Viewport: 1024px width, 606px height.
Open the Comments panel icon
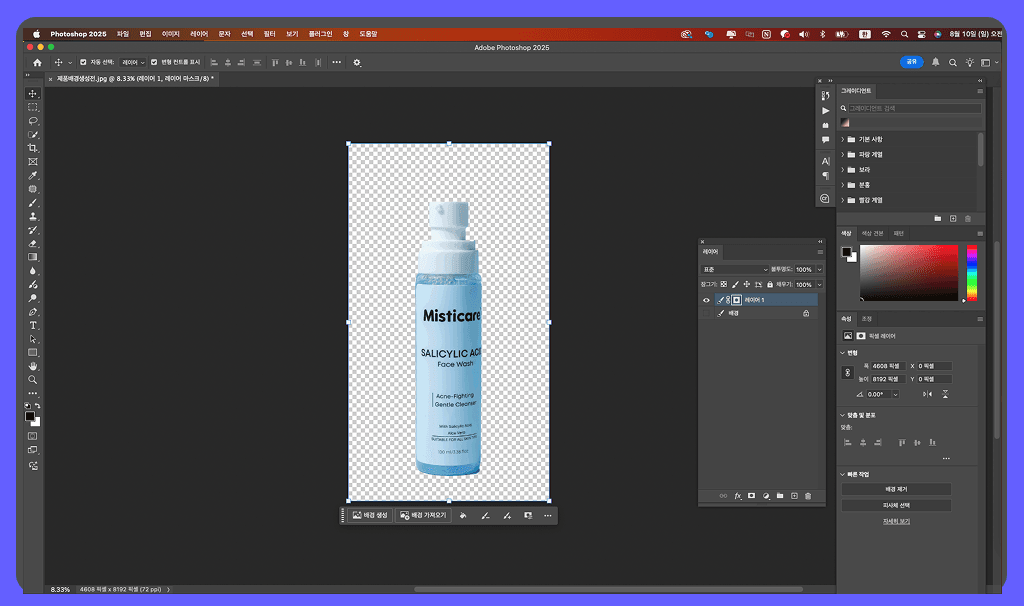(825, 140)
